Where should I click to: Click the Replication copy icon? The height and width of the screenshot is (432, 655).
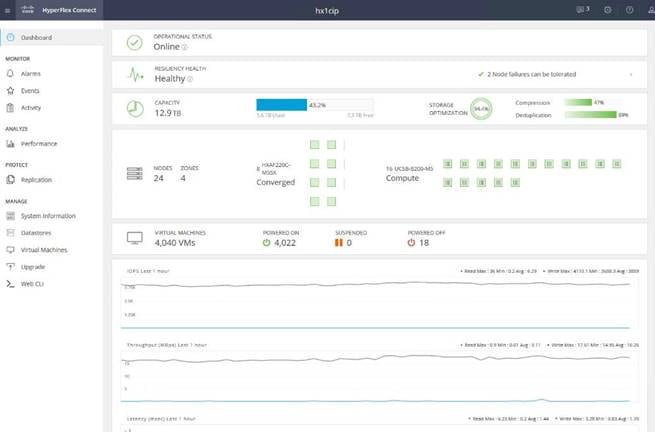point(10,180)
